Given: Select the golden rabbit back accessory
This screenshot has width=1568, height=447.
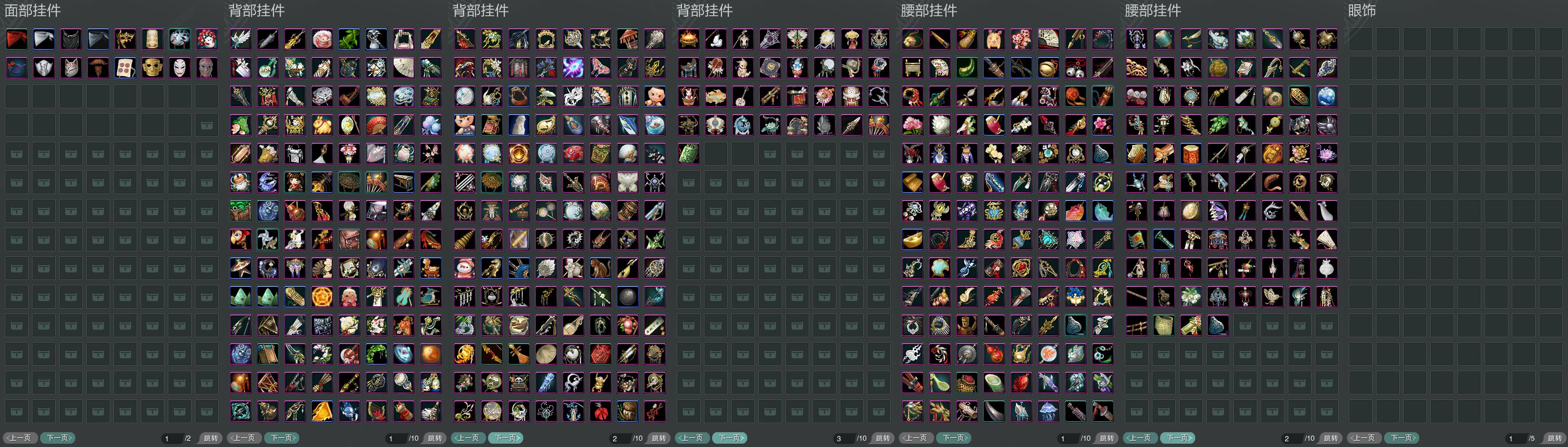Looking at the screenshot, I should 322,125.
